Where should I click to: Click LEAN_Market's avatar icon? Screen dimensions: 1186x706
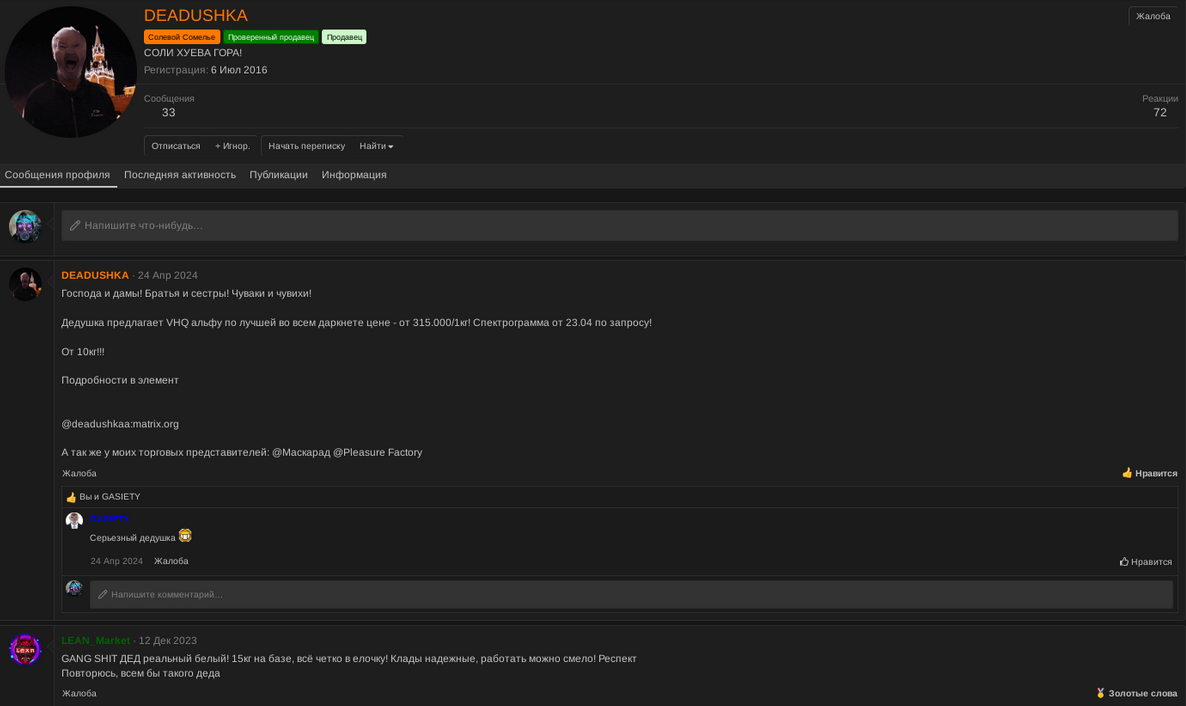pyautogui.click(x=25, y=650)
